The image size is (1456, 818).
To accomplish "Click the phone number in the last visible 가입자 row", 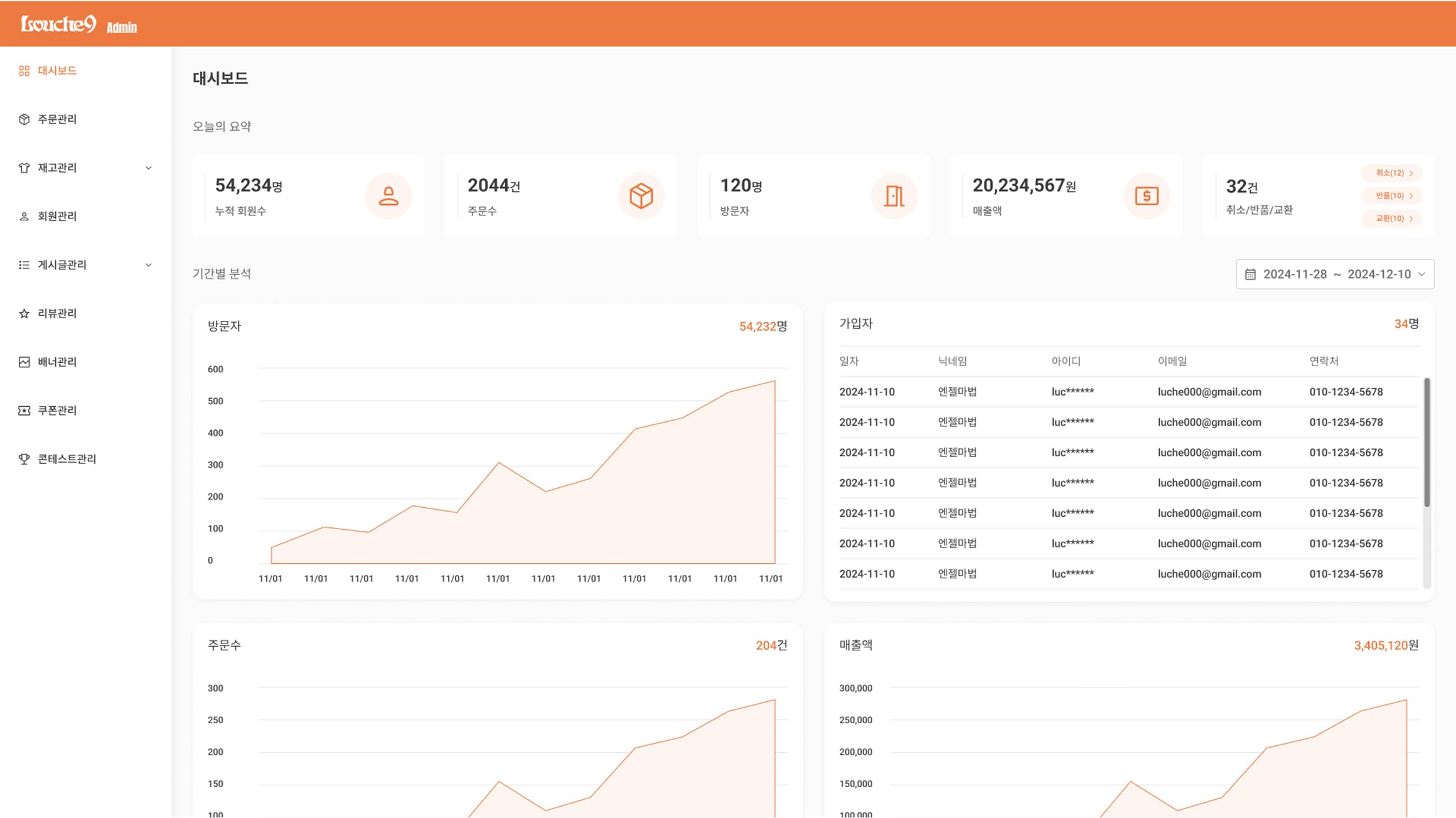I will coord(1346,574).
